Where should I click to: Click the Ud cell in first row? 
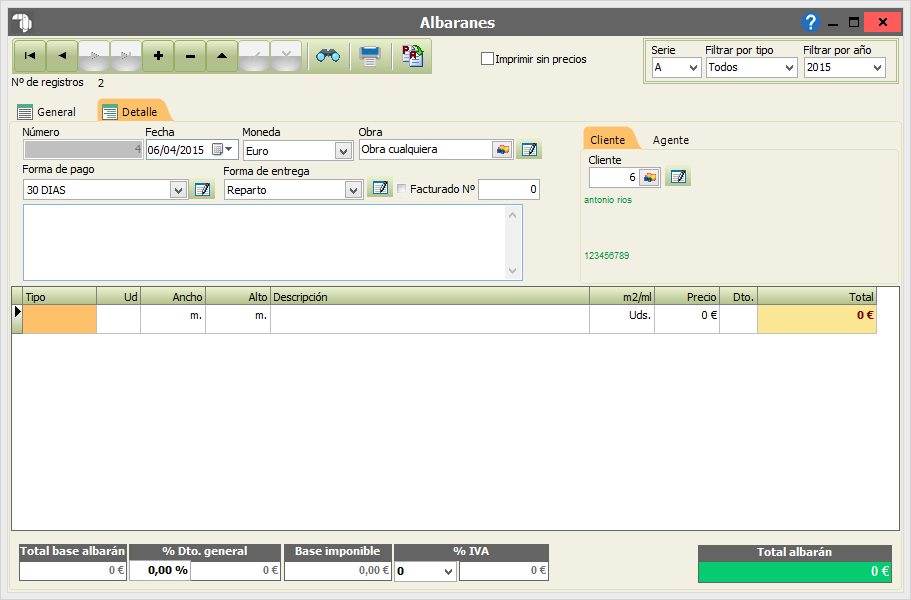click(x=119, y=319)
